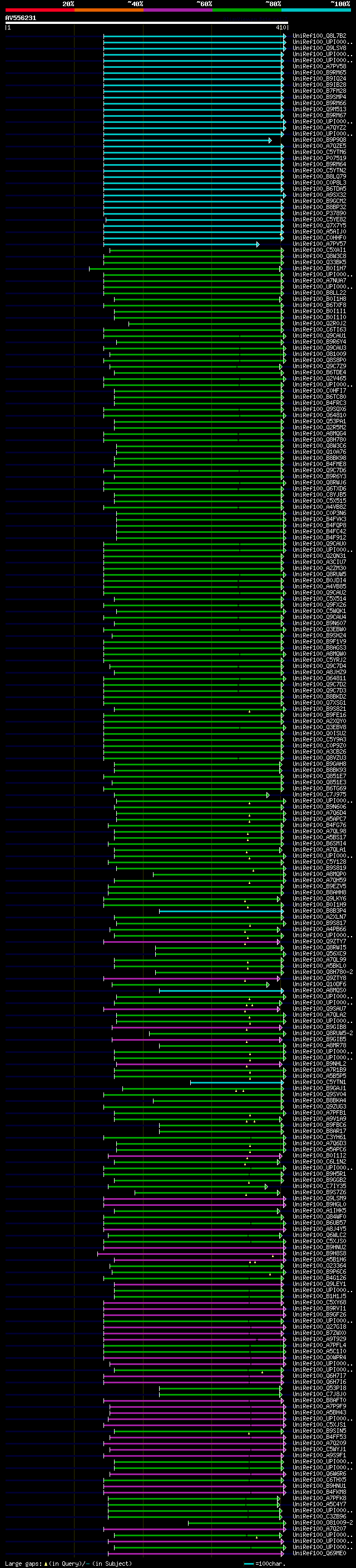Open hit UniRef100_B7FM28
This screenshot has width=356, height=1568.
(319, 91)
